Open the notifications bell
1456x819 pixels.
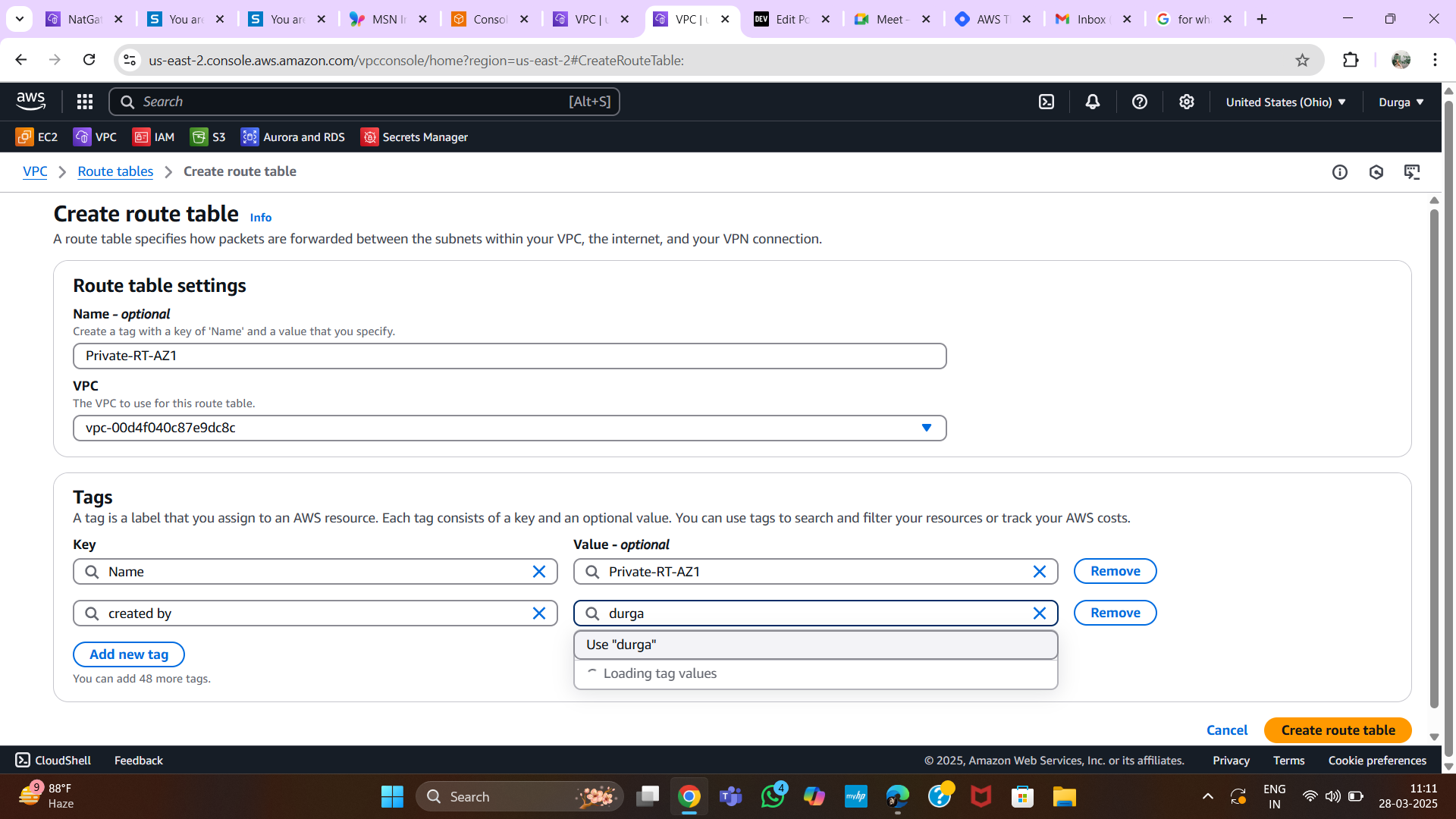click(x=1093, y=102)
